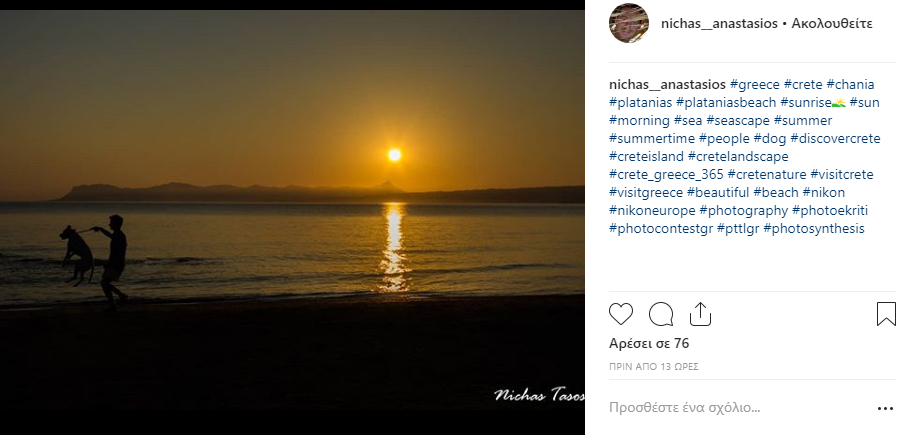This screenshot has width=918, height=435.
Task: Open nichas__anastasios username in caption
Action: pyautogui.click(x=667, y=84)
